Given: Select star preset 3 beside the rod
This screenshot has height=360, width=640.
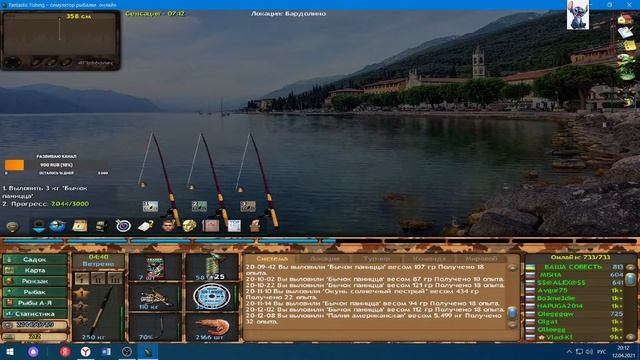Looking at the screenshot, I should point(81,319).
